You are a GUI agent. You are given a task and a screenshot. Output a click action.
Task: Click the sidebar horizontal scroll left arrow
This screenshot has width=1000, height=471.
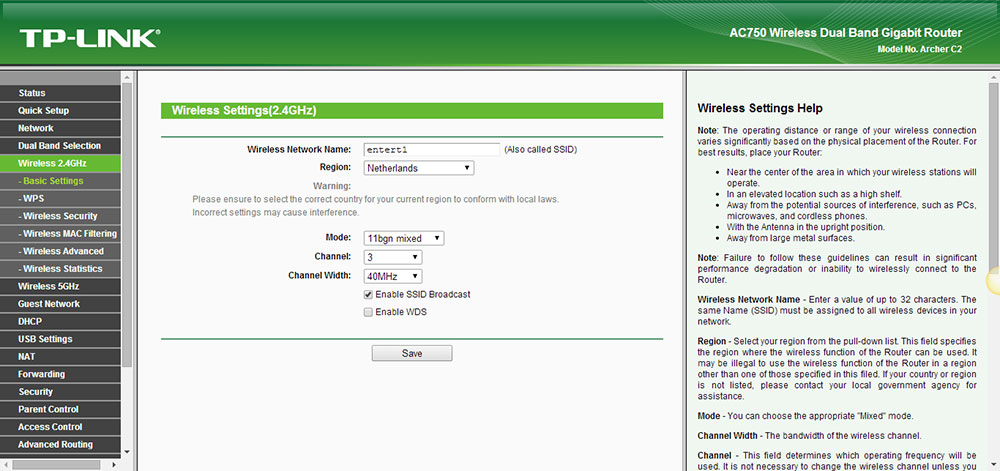(5, 465)
